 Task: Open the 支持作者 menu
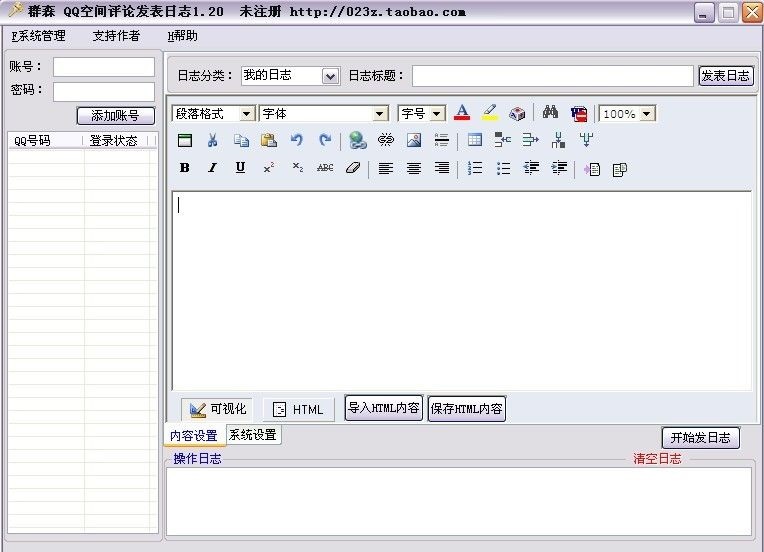point(116,36)
